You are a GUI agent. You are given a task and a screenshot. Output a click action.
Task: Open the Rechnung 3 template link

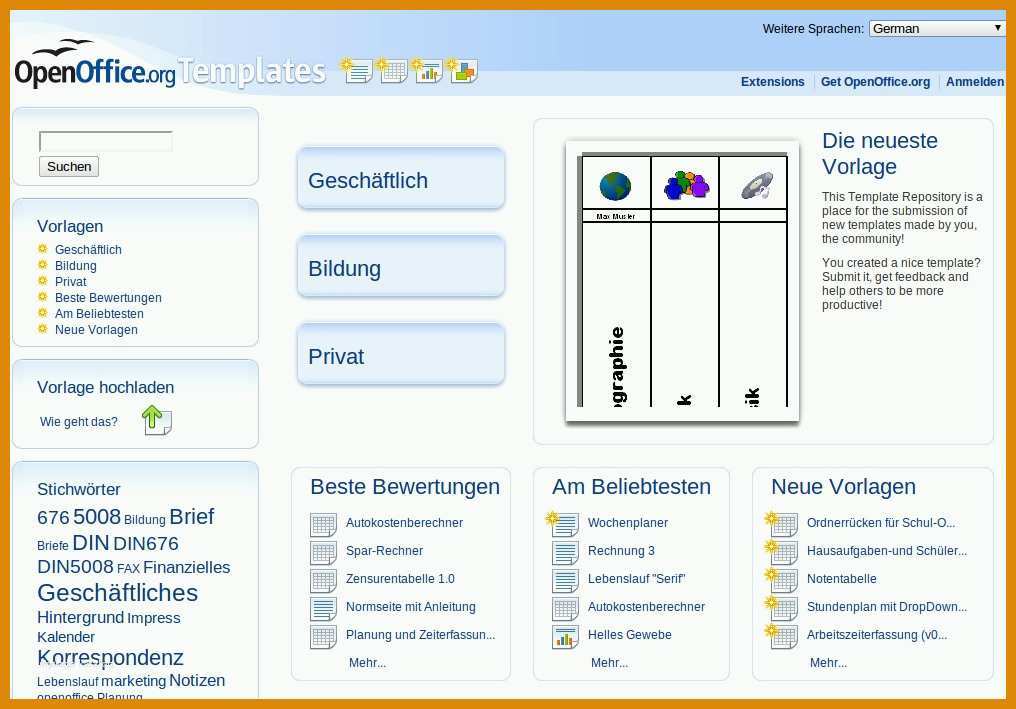[x=621, y=551]
